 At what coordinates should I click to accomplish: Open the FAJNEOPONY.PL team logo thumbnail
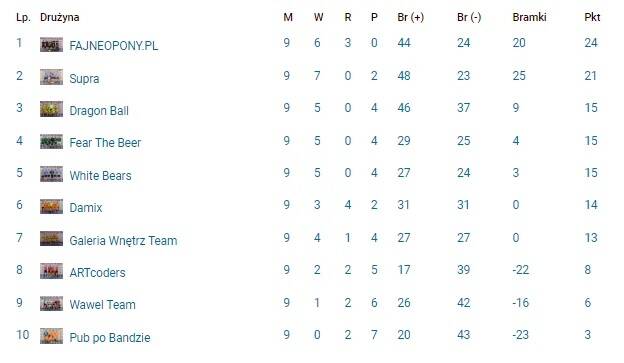click(x=51, y=45)
